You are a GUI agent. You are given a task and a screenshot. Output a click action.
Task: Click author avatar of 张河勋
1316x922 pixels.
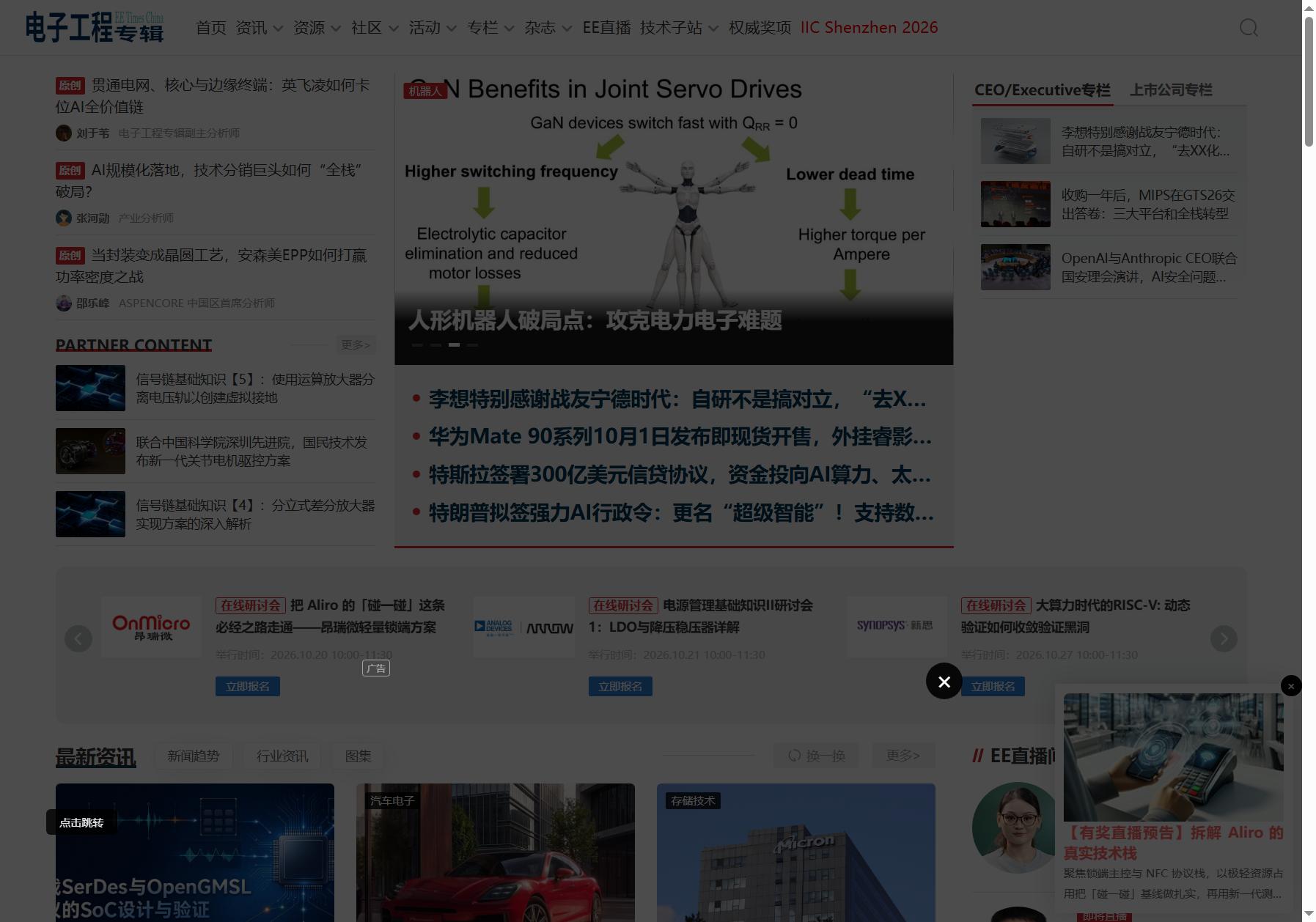[x=64, y=218]
